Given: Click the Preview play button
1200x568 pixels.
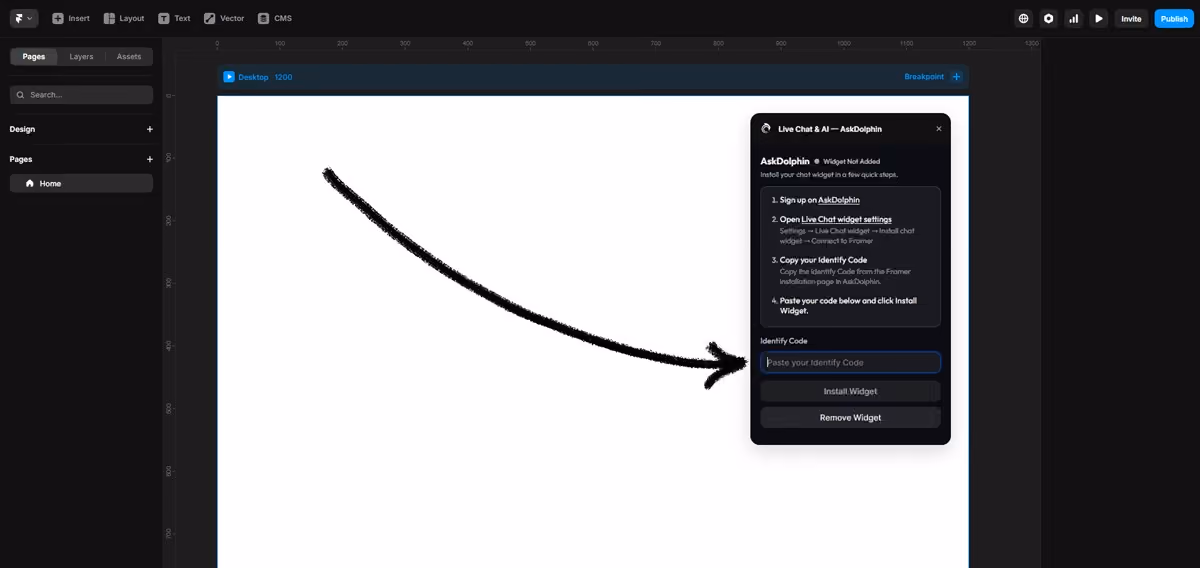Looking at the screenshot, I should click(x=1099, y=18).
